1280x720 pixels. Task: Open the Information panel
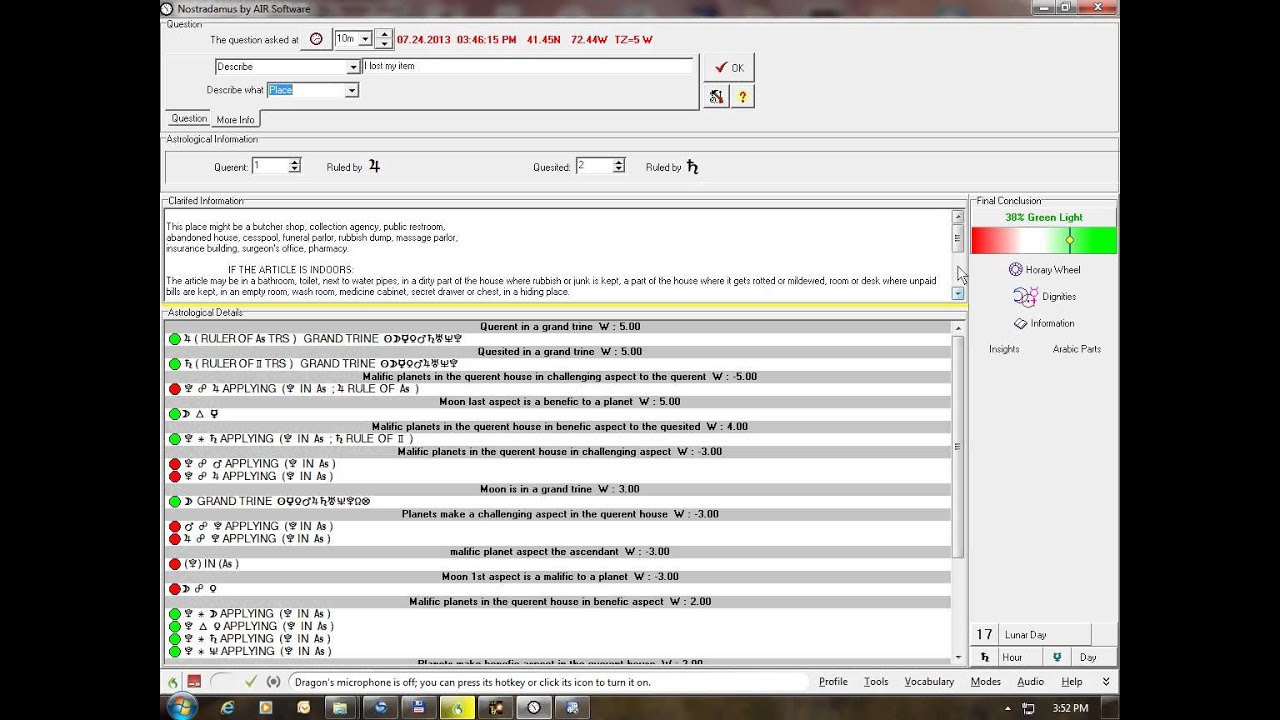[1044, 323]
